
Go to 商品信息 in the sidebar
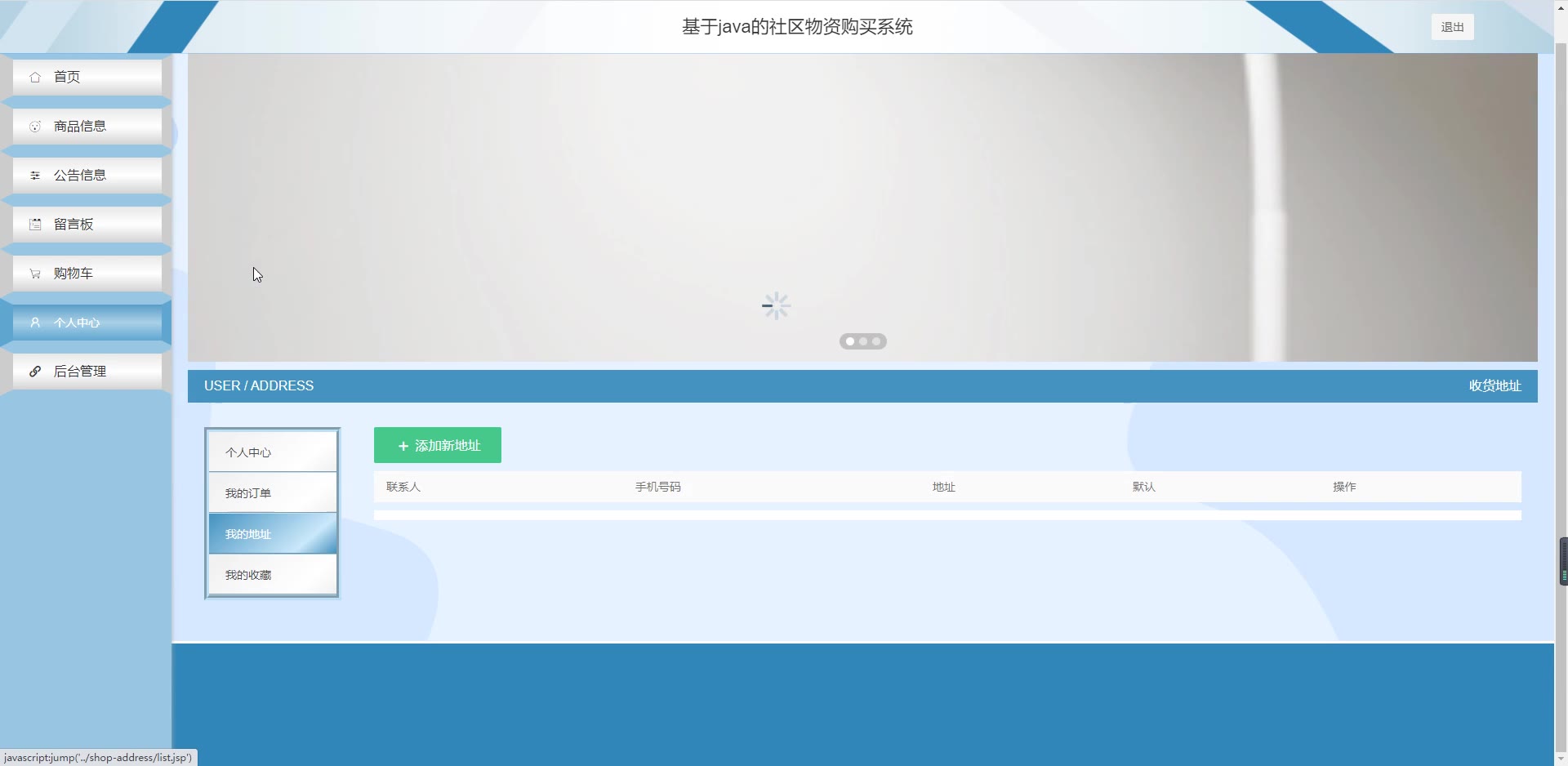(87, 127)
